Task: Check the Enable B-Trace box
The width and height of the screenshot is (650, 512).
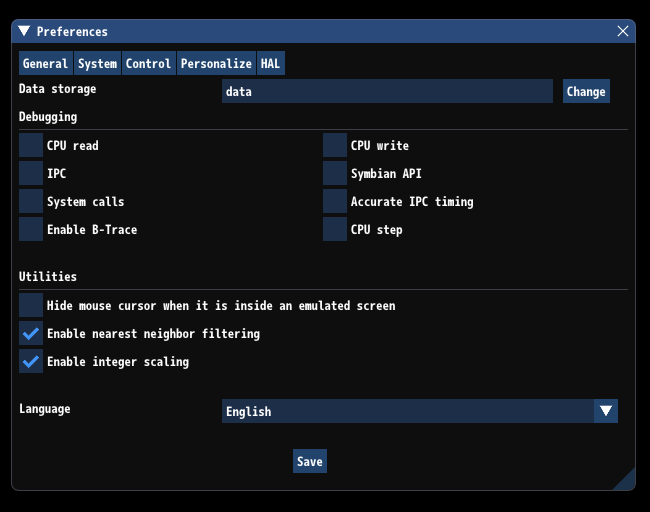Action: [x=31, y=229]
